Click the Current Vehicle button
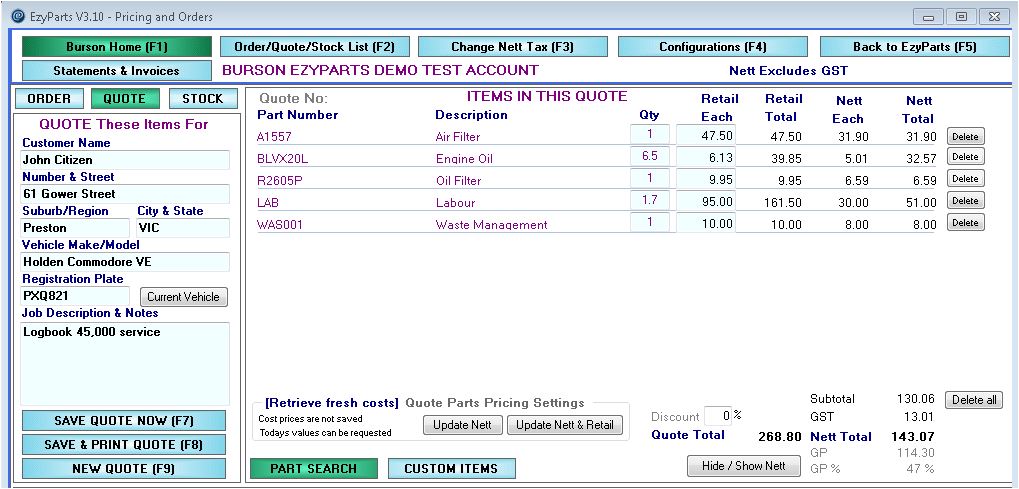The height and width of the screenshot is (489, 1019). 184,297
